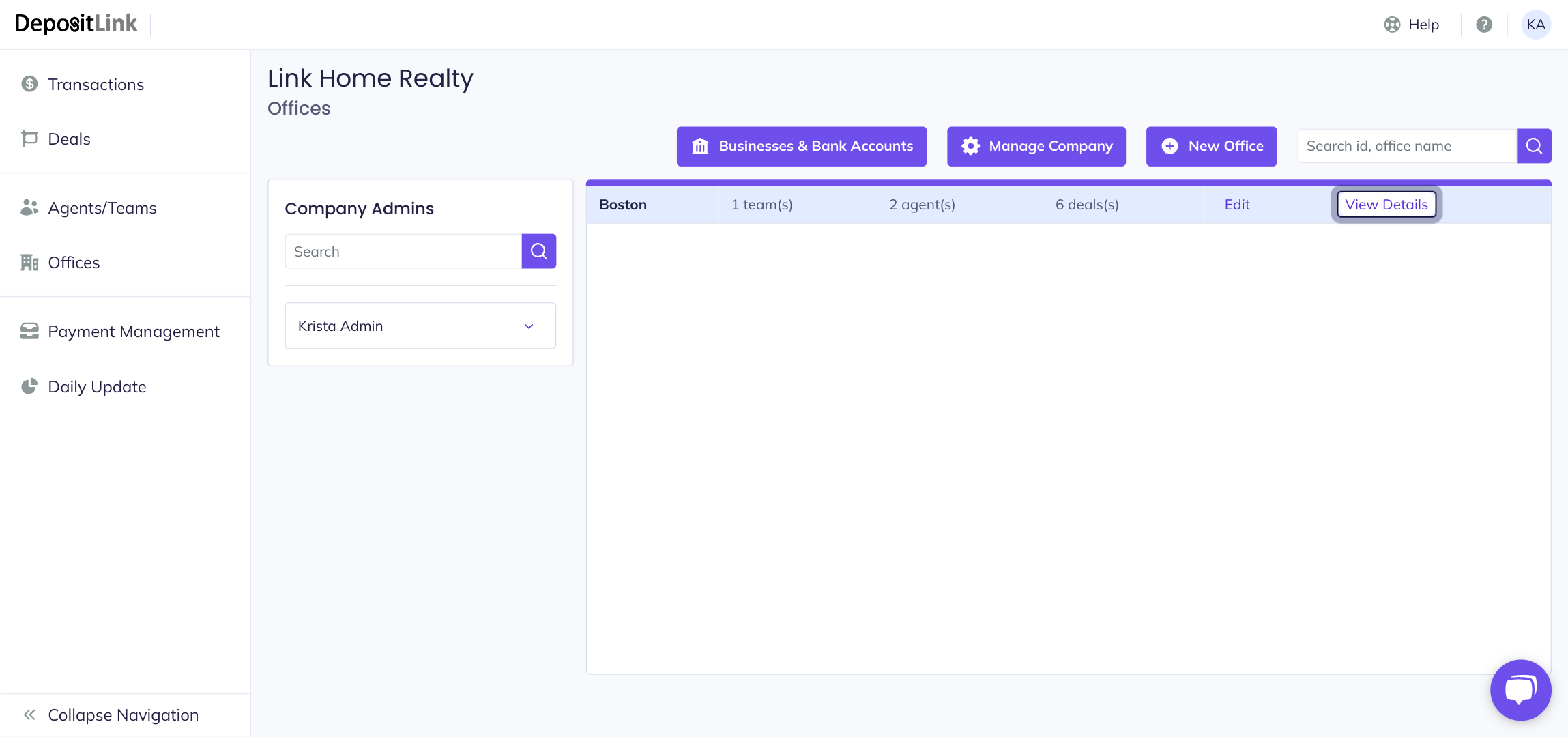The height and width of the screenshot is (737, 1568).
Task: Go to the Daily Update page
Action: [x=97, y=387]
